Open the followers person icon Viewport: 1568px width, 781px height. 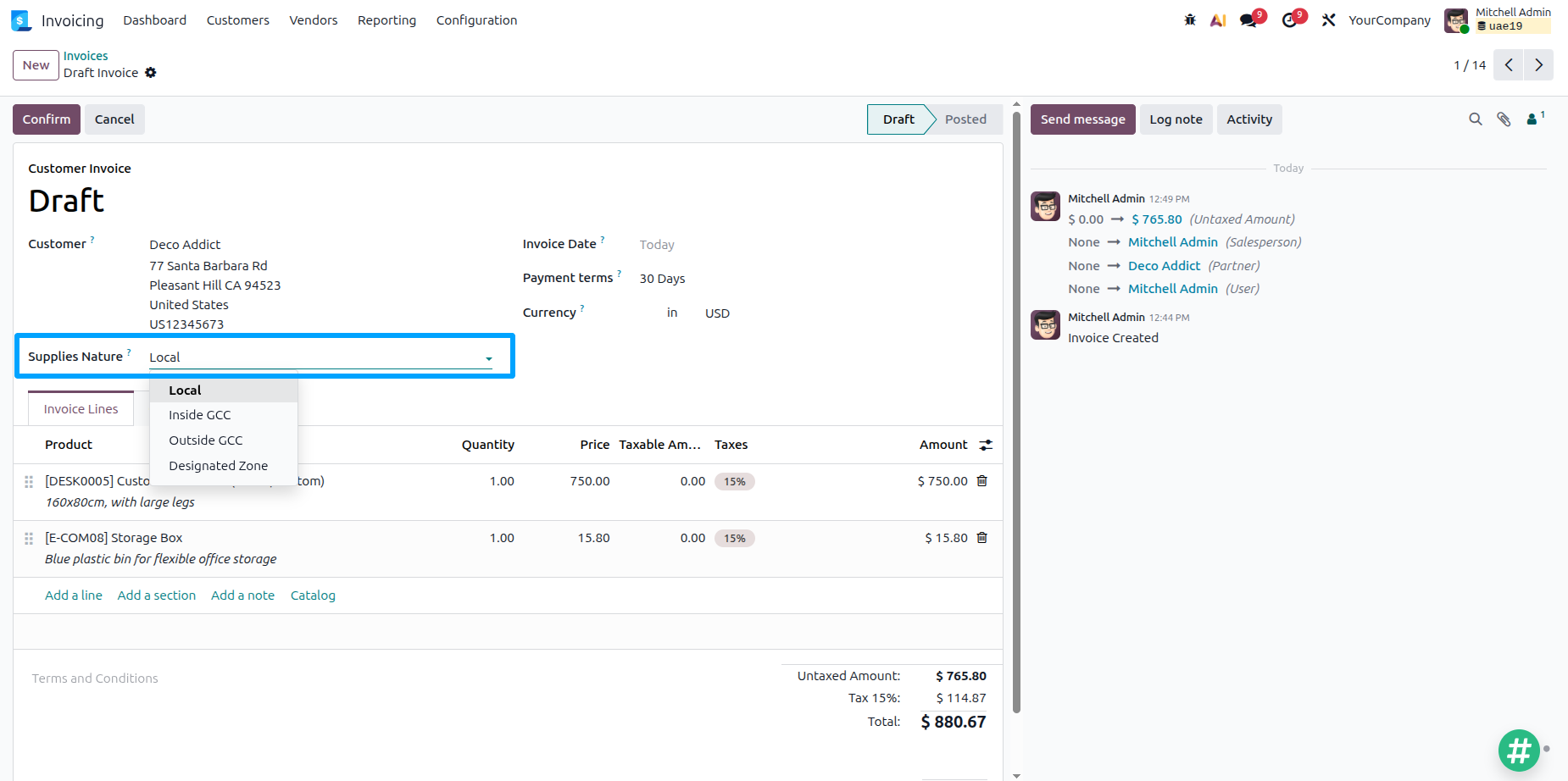[1535, 119]
